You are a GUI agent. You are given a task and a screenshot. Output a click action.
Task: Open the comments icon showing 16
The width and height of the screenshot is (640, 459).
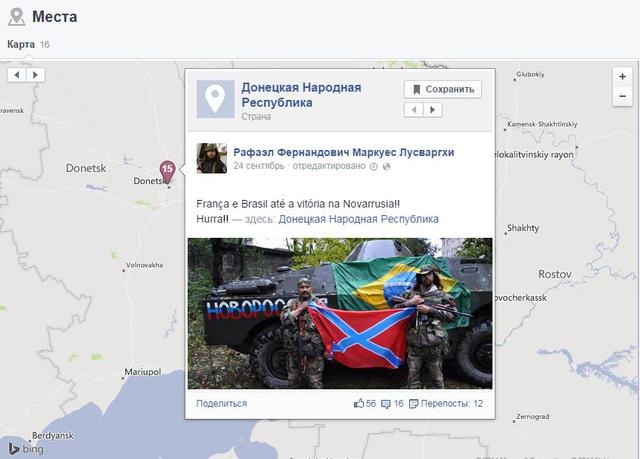tap(386, 403)
